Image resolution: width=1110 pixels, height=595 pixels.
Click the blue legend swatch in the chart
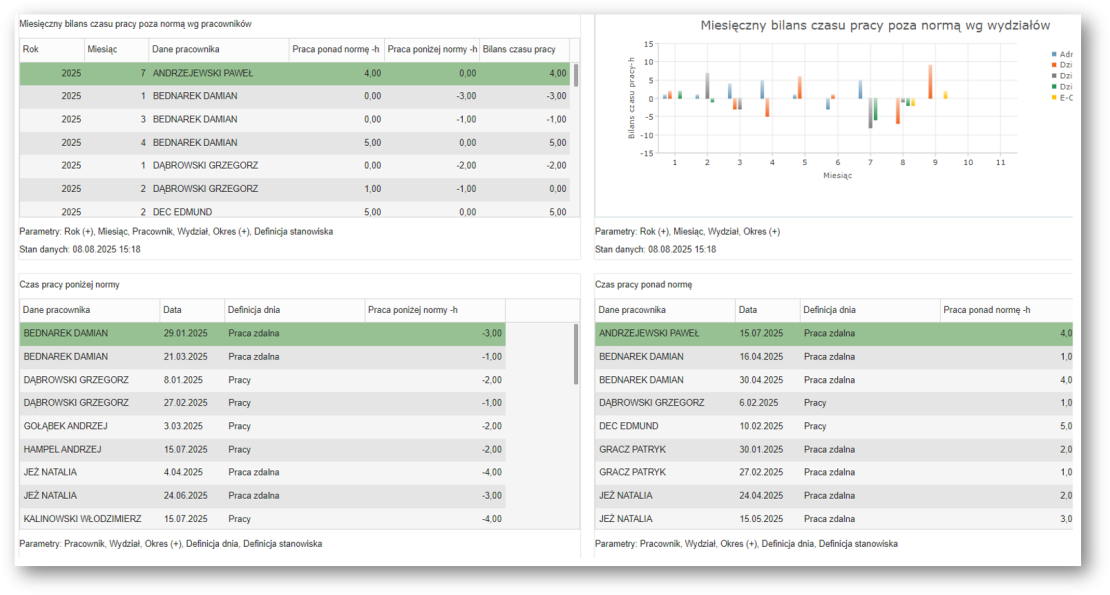tap(1054, 54)
